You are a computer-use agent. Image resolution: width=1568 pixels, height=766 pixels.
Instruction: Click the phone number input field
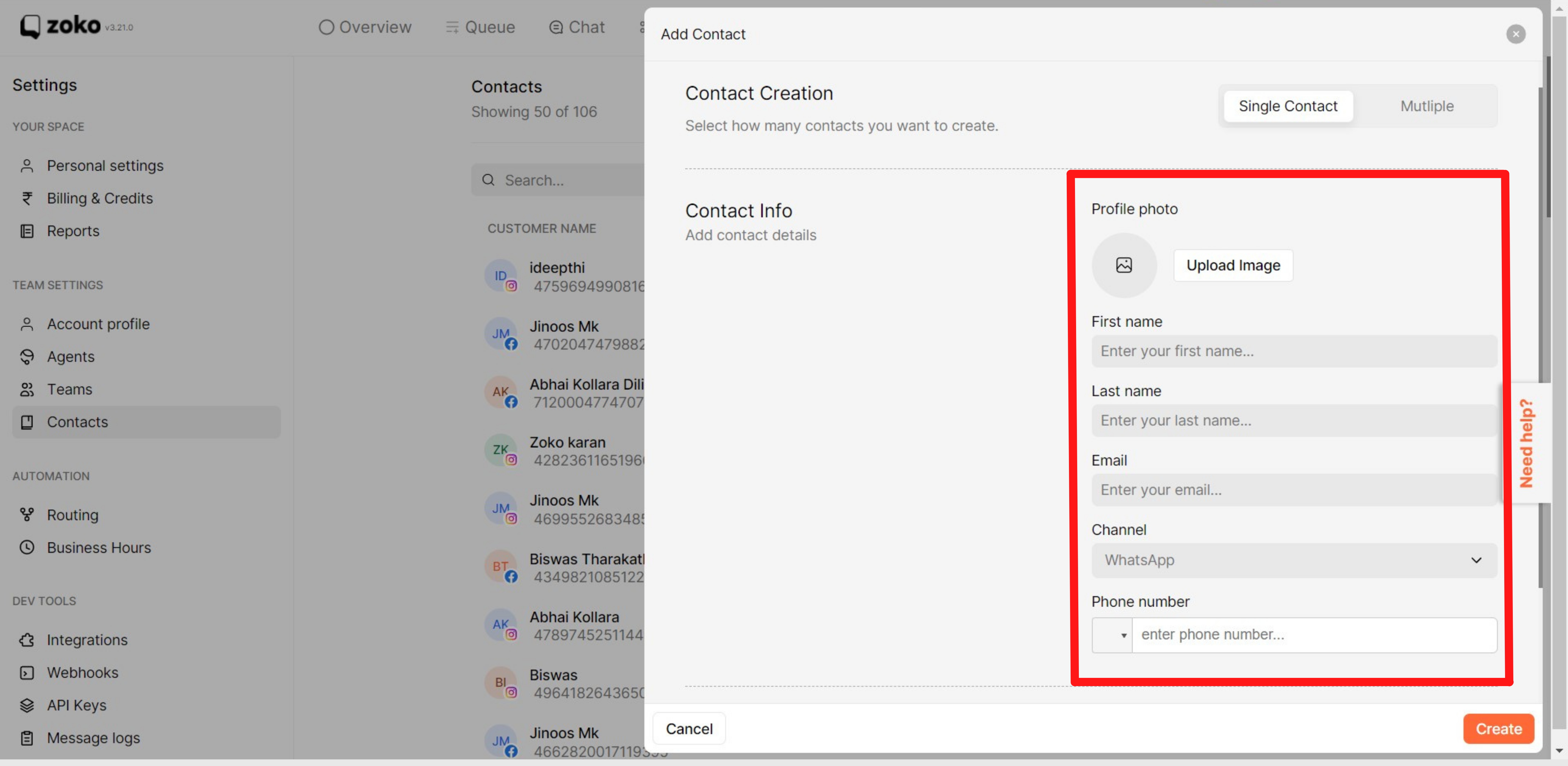pos(1314,635)
